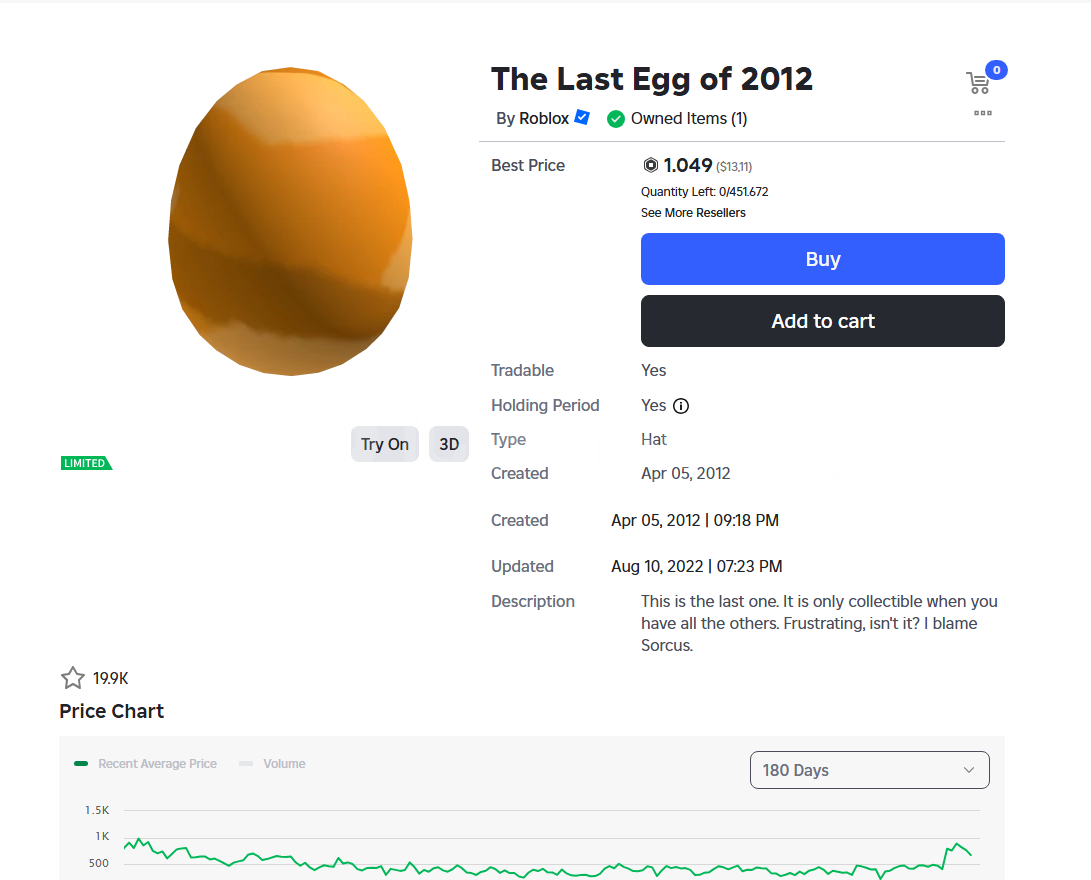This screenshot has width=1091, height=880.
Task: Open the shopping cart icon
Action: (x=978, y=83)
